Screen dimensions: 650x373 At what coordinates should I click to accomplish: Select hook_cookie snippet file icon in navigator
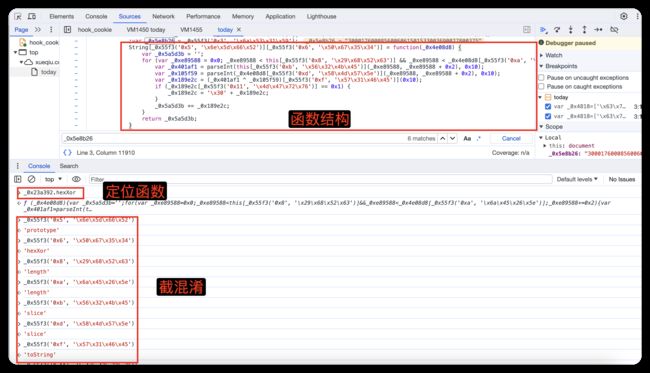pyautogui.click(x=23, y=42)
